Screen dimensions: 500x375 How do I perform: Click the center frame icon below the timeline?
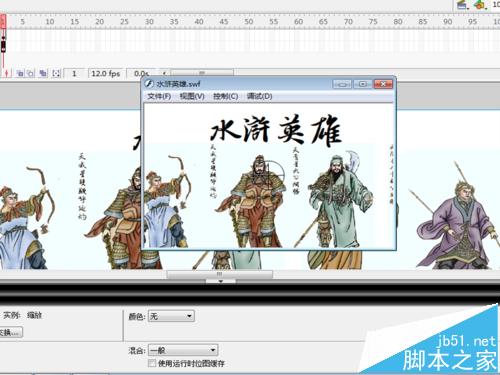7,73
